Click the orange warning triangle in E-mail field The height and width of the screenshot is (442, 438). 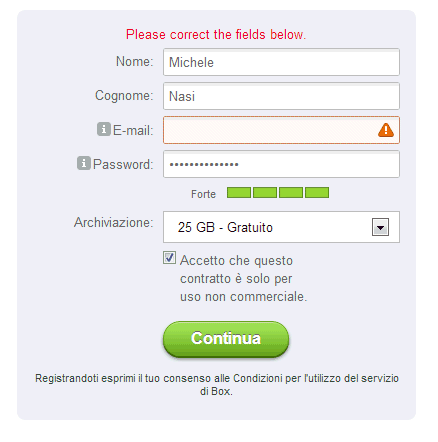(386, 130)
